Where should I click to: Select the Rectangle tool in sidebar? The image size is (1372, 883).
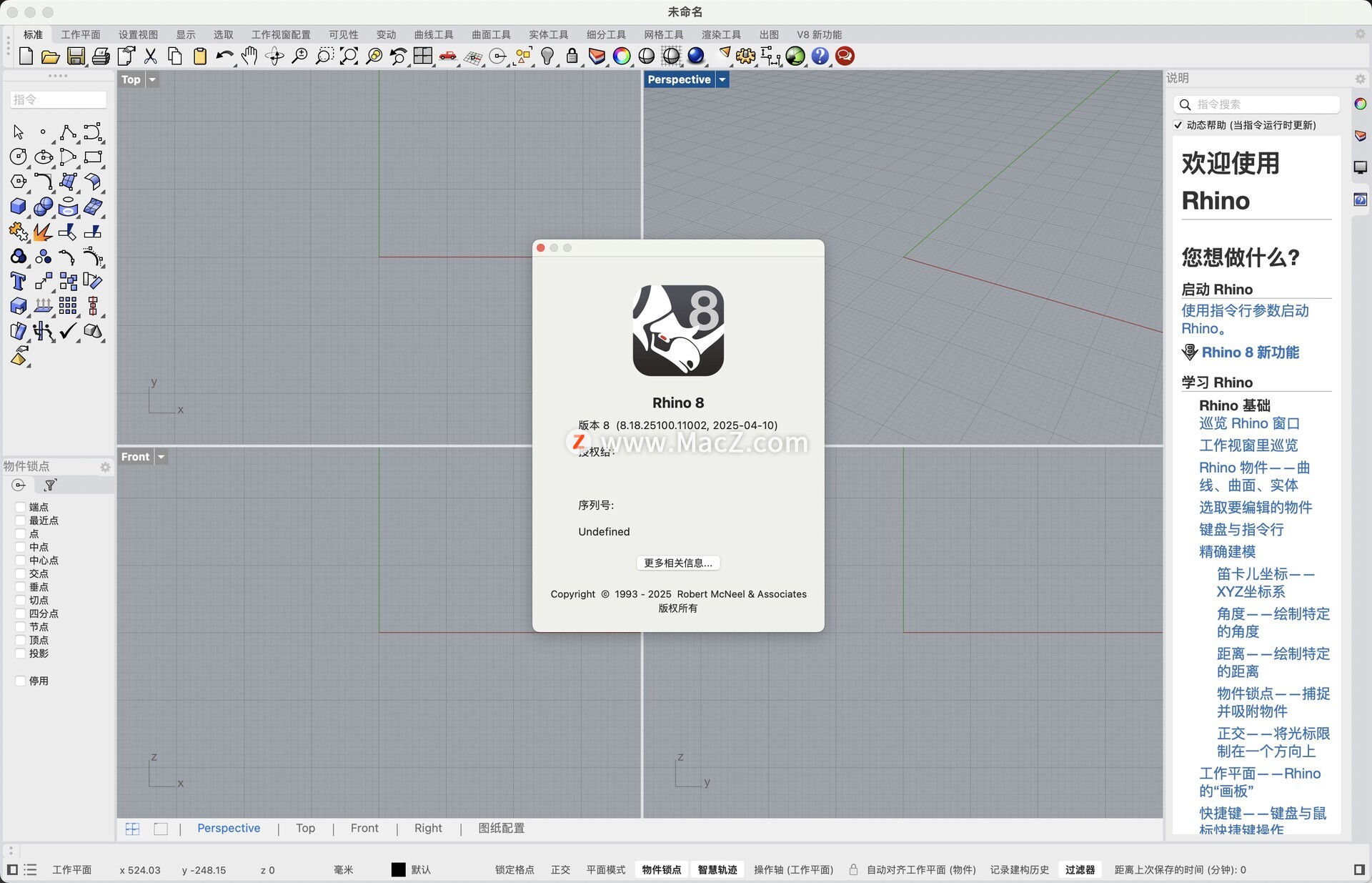[x=93, y=157]
